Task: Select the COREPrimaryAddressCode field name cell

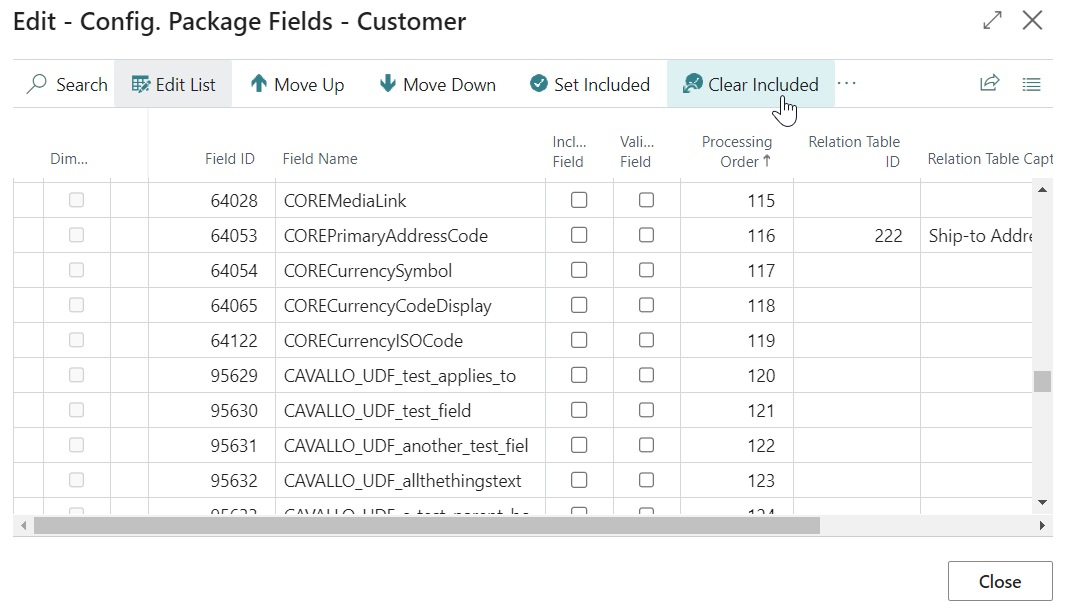Action: (386, 236)
